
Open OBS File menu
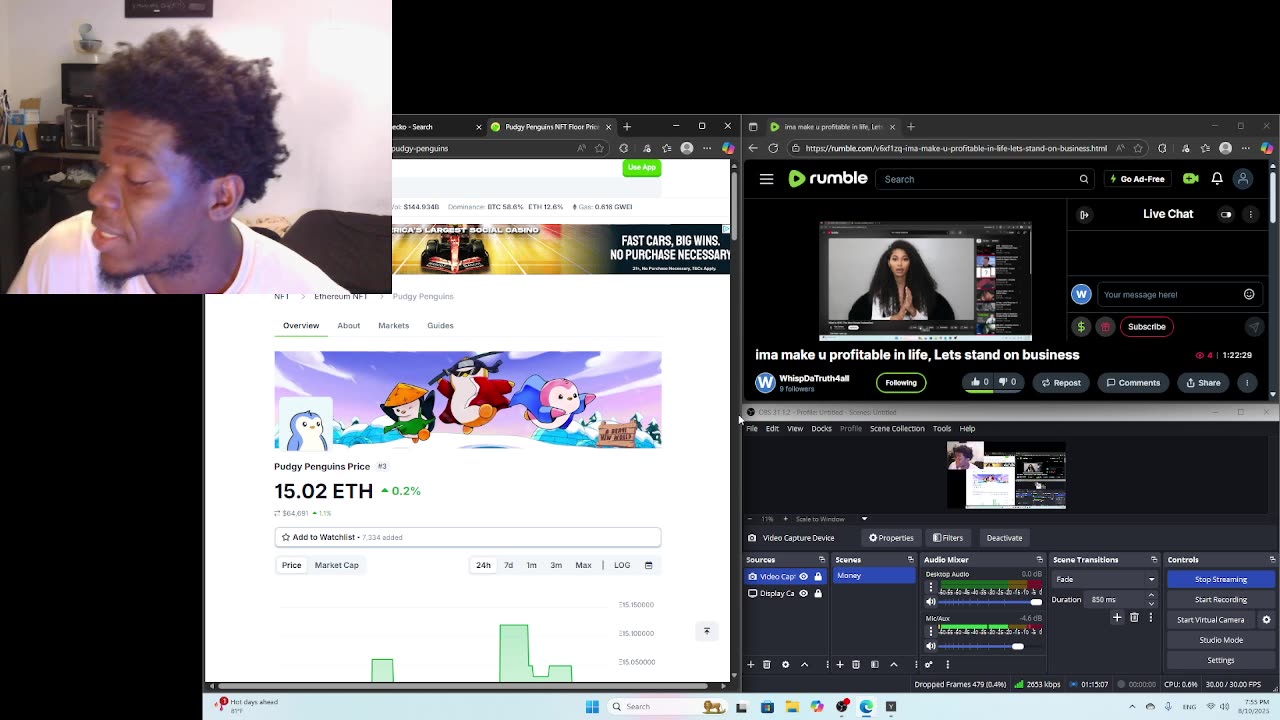pyautogui.click(x=752, y=428)
